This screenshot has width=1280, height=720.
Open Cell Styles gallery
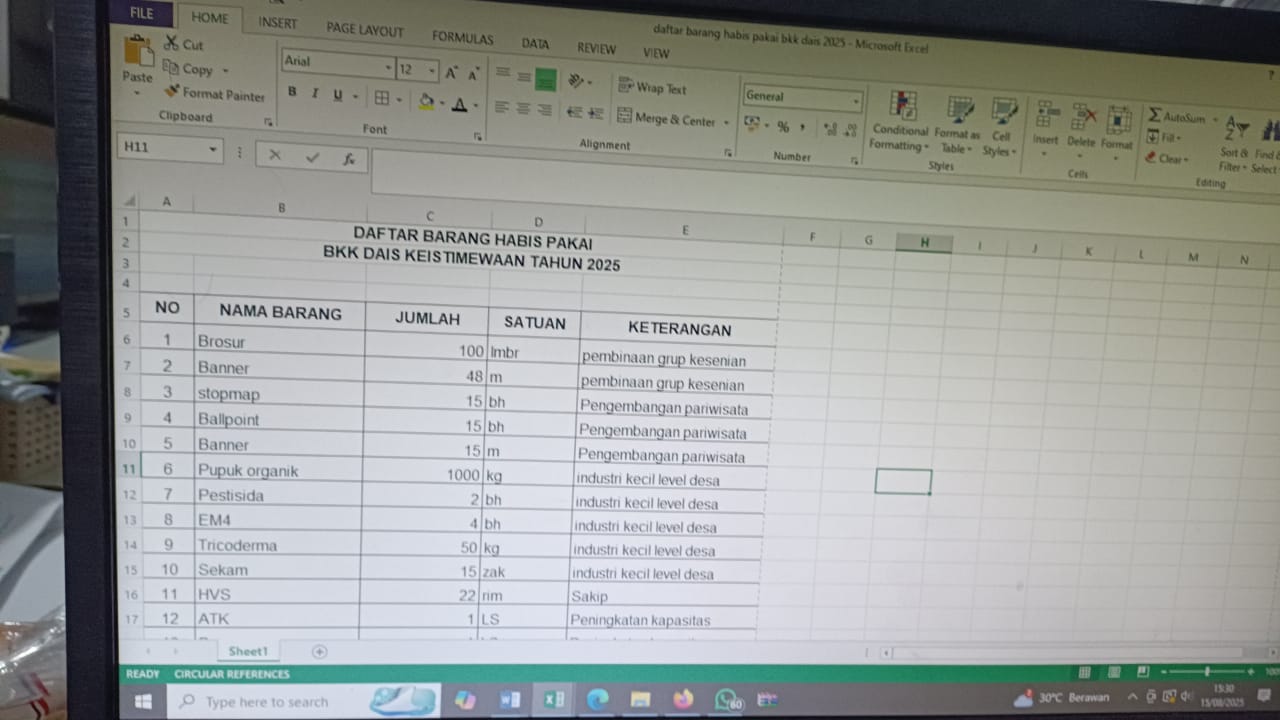(1001, 128)
